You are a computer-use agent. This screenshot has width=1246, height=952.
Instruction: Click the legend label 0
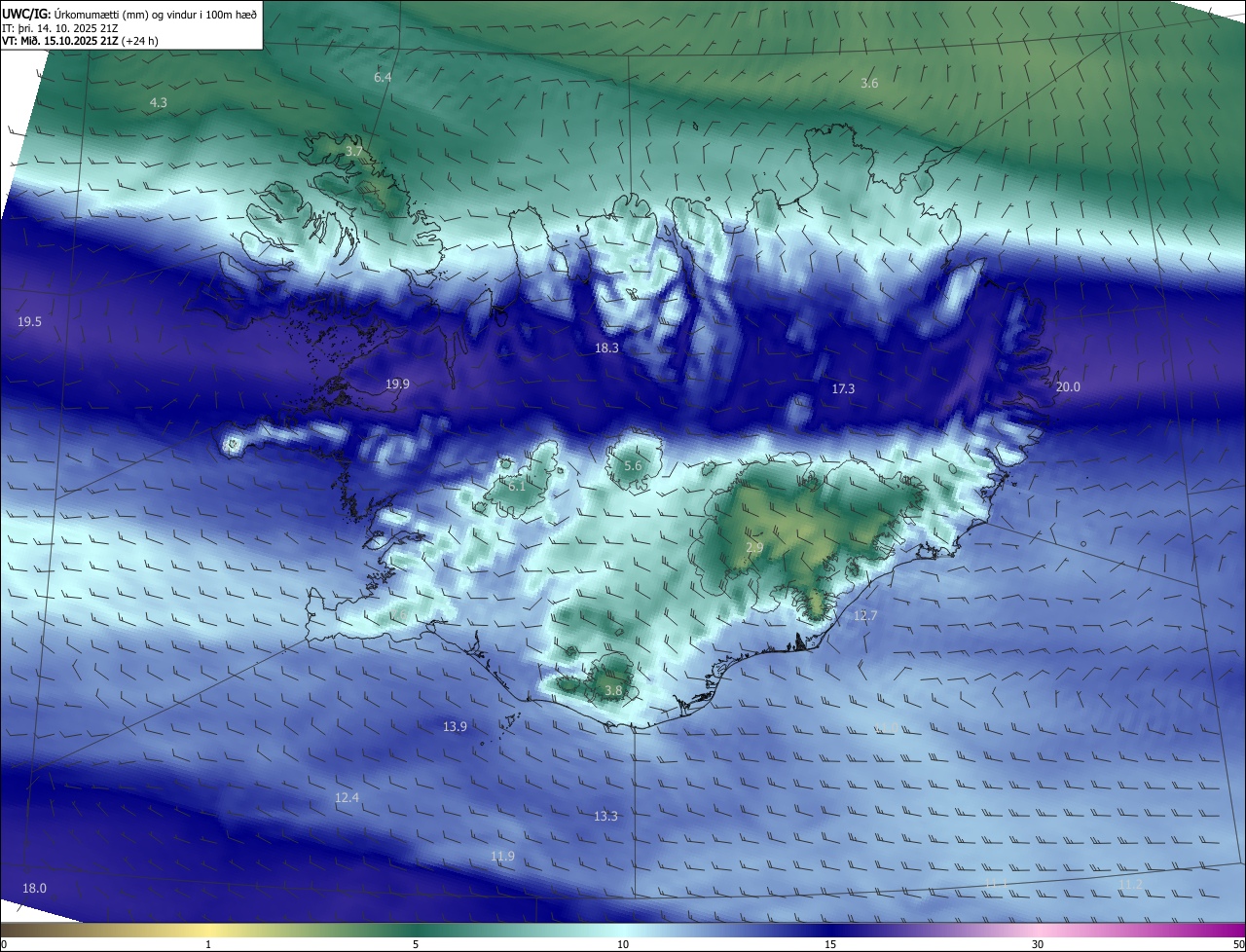click(4, 944)
